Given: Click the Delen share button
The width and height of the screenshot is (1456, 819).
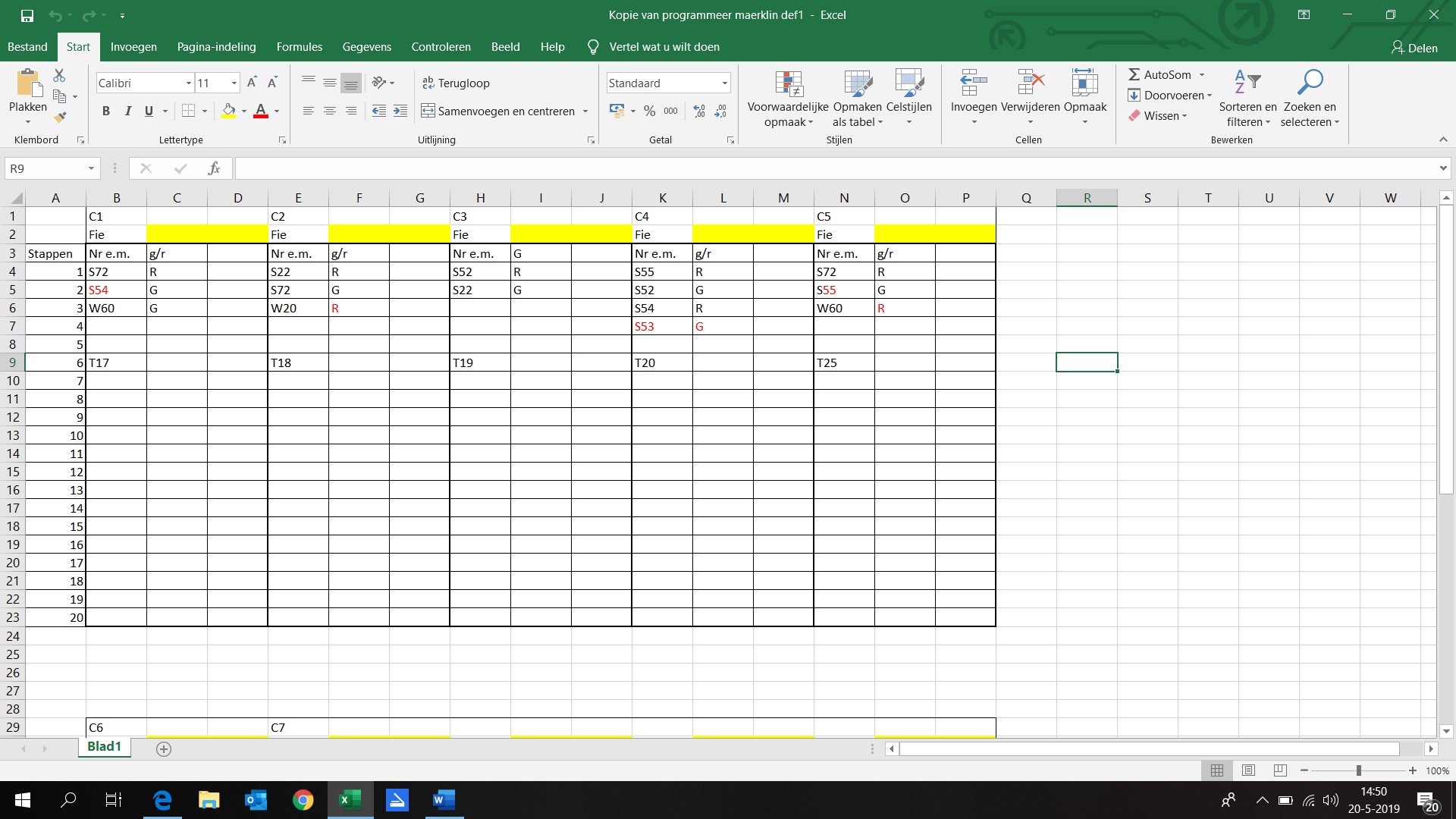Looking at the screenshot, I should (x=1414, y=48).
